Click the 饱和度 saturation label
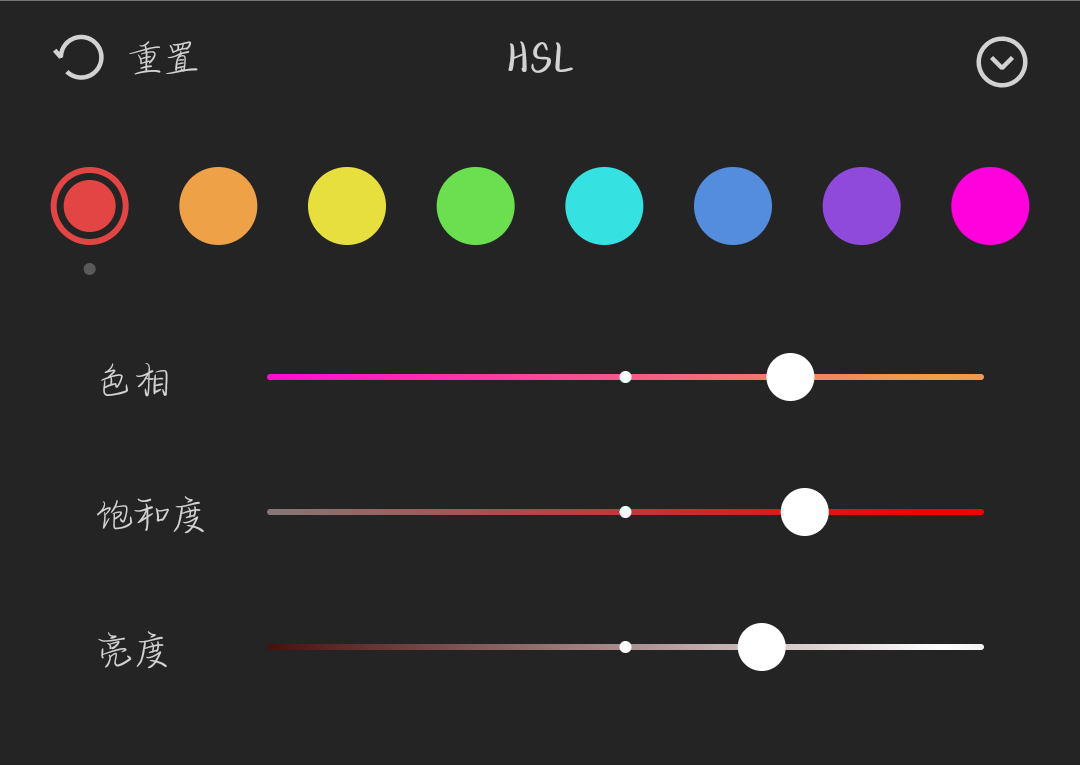Viewport: 1080px width, 765px height. pos(151,516)
